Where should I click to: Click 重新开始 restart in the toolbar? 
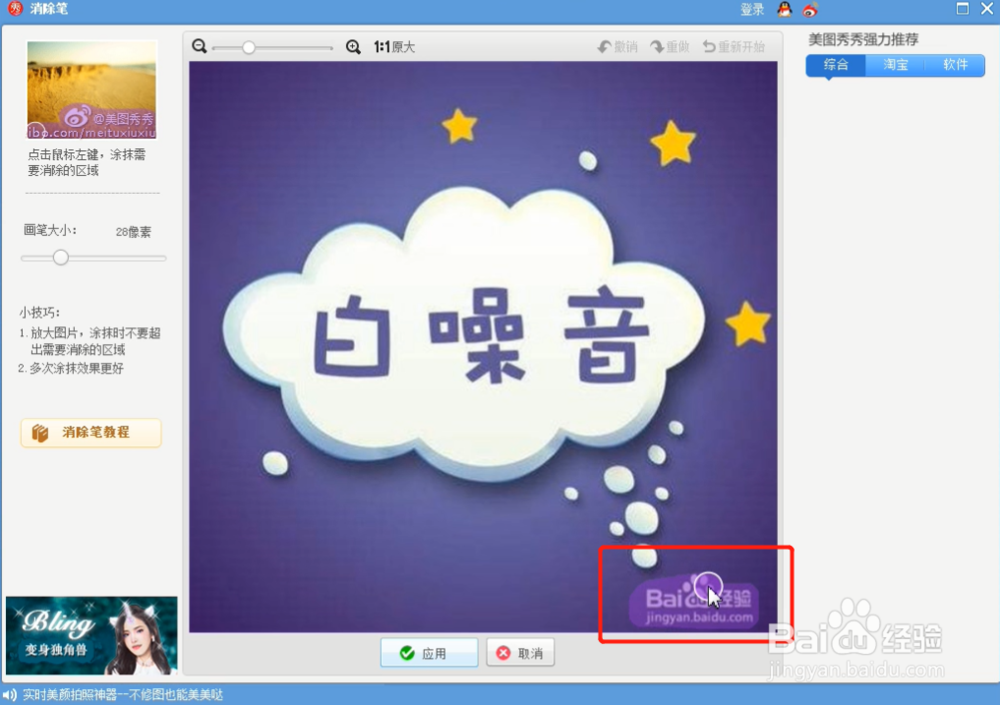[733, 47]
